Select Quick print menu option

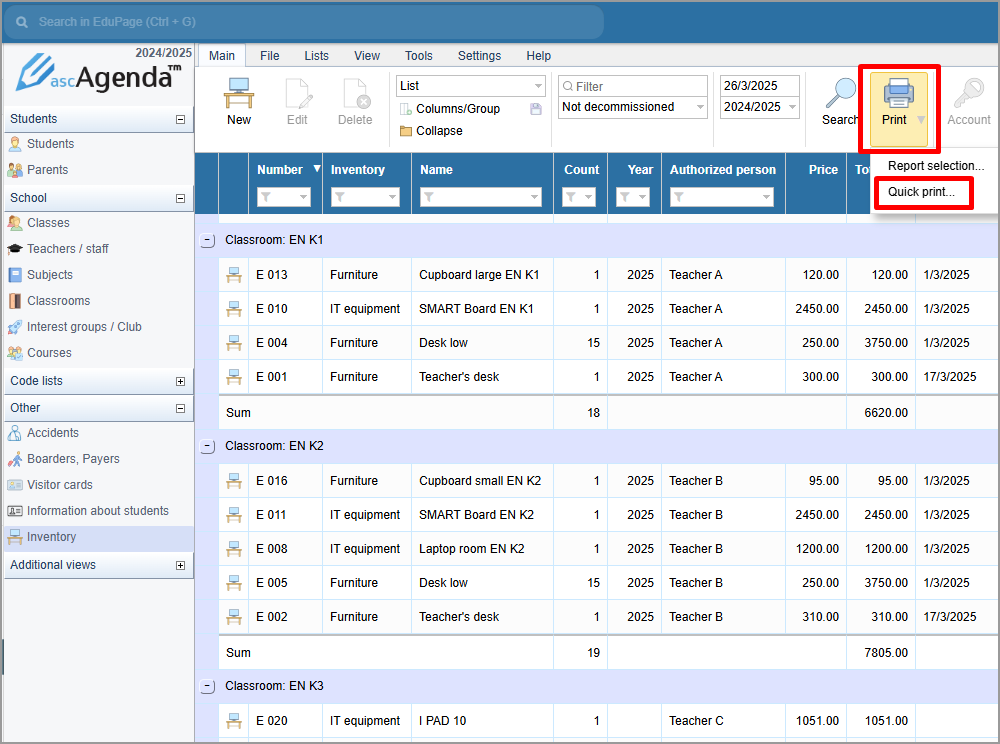point(921,192)
